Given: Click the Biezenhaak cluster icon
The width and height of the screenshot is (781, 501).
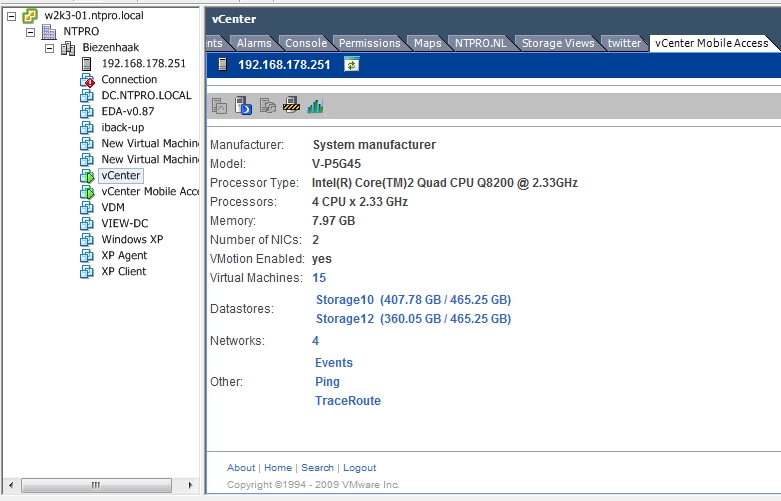Looking at the screenshot, I should coord(68,48).
